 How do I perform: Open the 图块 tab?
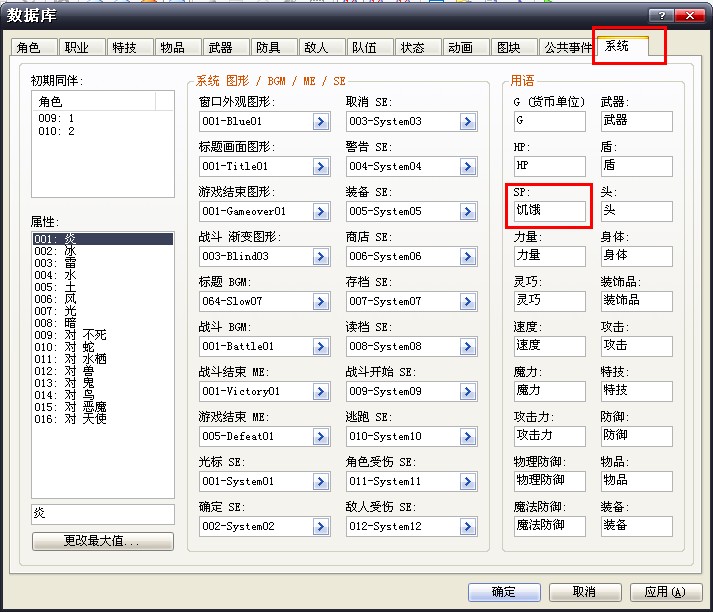pyautogui.click(x=514, y=47)
